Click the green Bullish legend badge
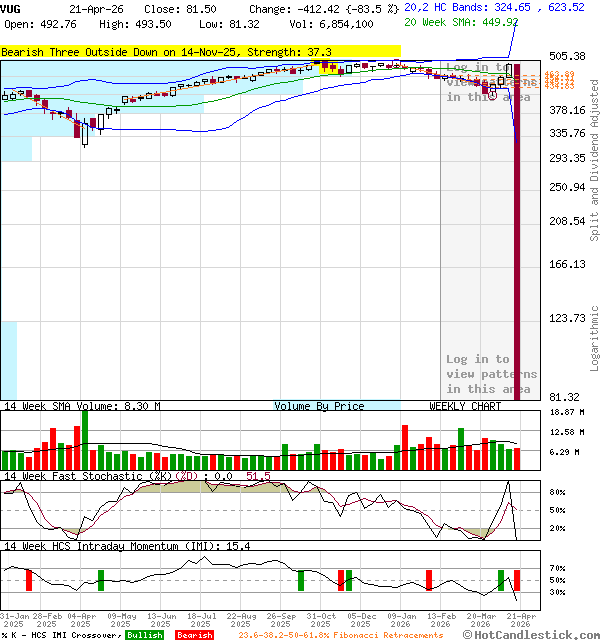 pyautogui.click(x=144, y=635)
